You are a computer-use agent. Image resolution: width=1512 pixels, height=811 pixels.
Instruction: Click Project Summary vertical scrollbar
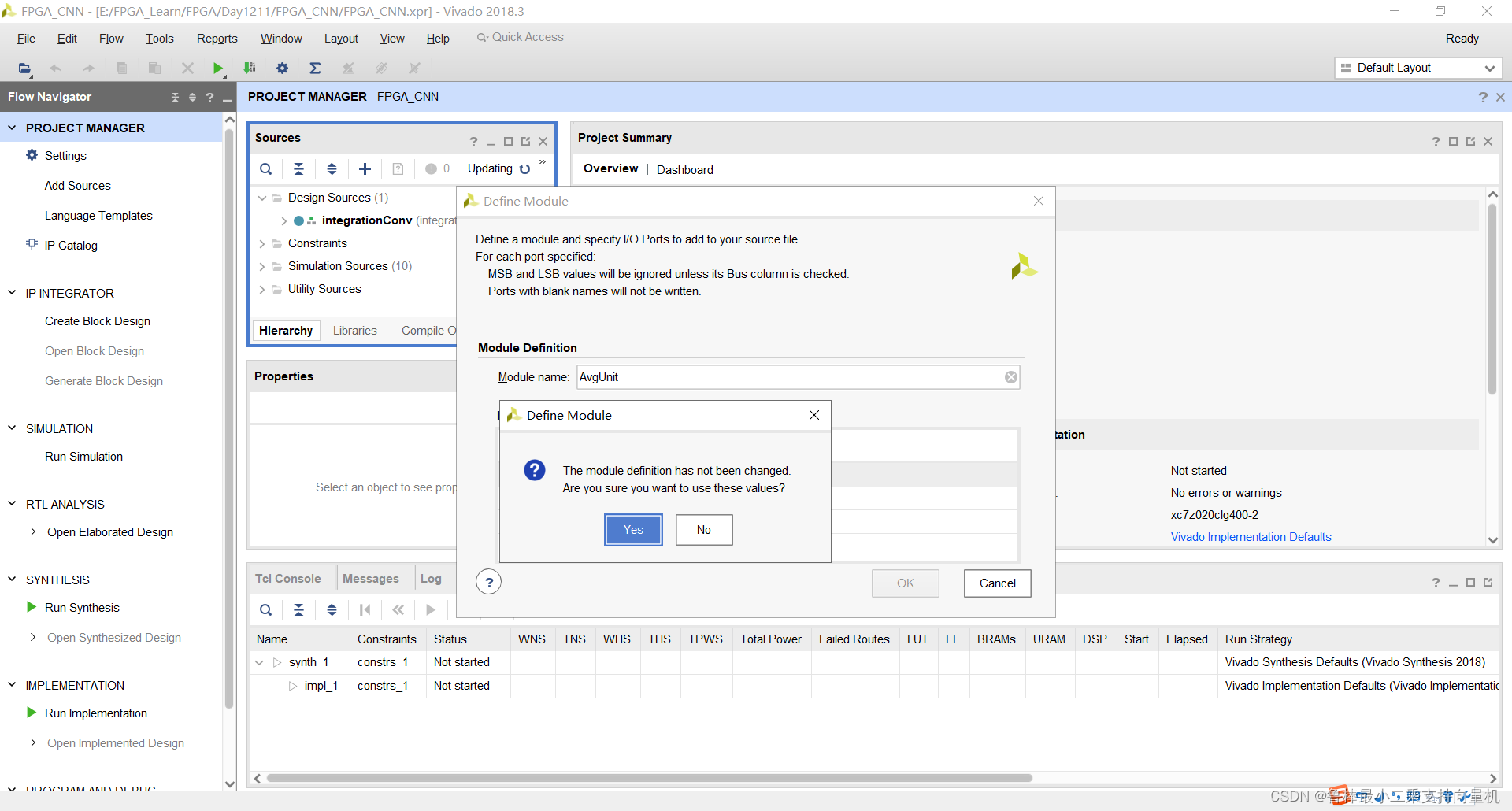(1492, 299)
